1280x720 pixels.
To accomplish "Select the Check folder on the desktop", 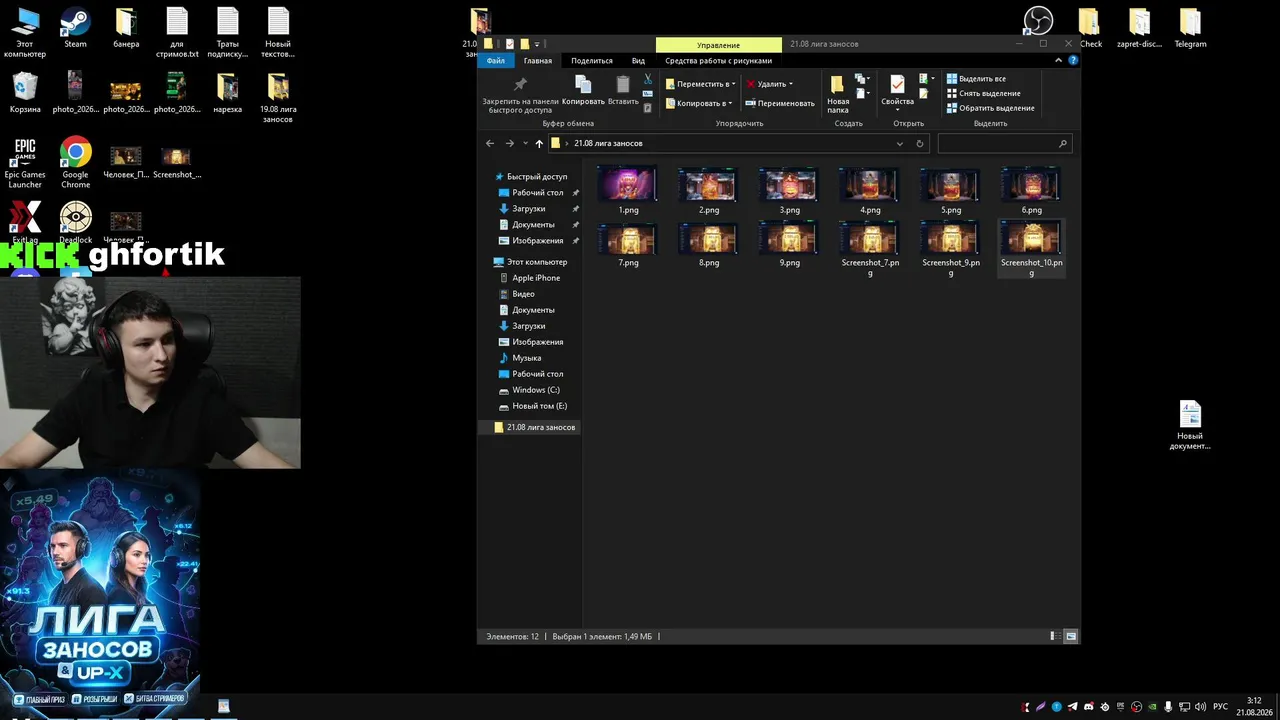I will [x=1090, y=29].
